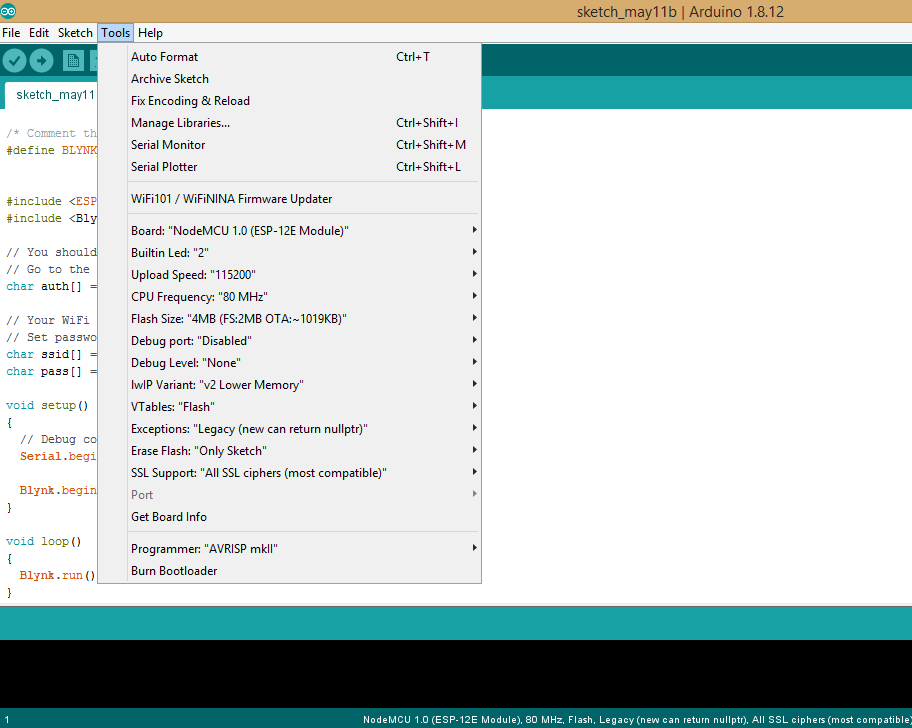Click the "char ssid[]" code line
Screen dimensions: 912x728
[51, 355]
